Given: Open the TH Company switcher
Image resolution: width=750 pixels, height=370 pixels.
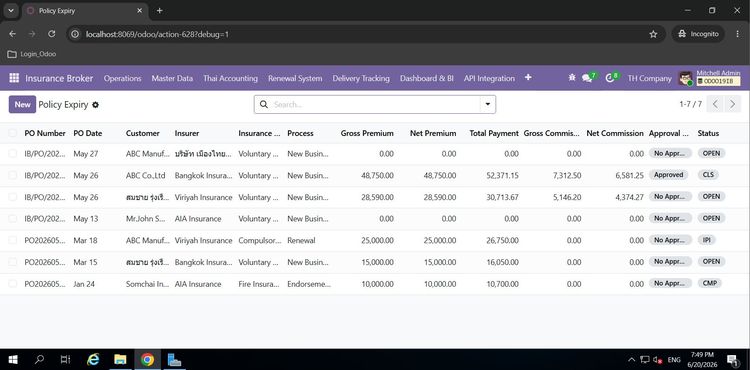Looking at the screenshot, I should (x=650, y=78).
